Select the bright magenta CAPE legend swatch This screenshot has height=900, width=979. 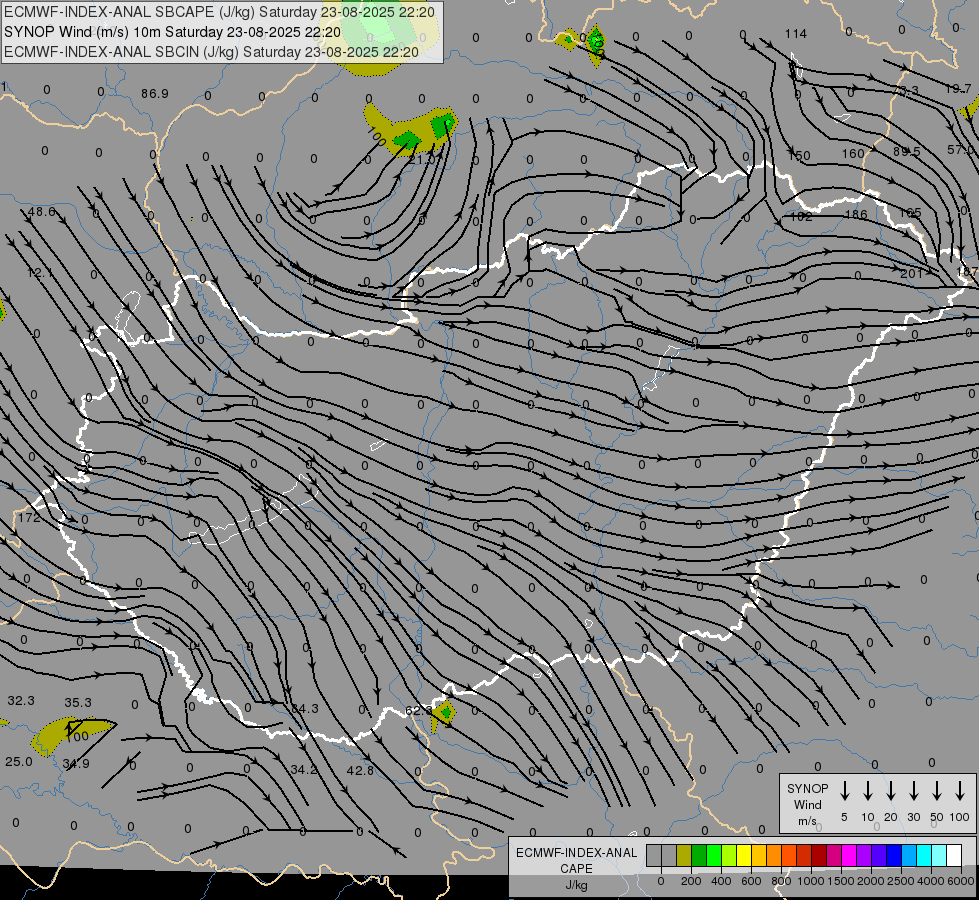coord(849,856)
